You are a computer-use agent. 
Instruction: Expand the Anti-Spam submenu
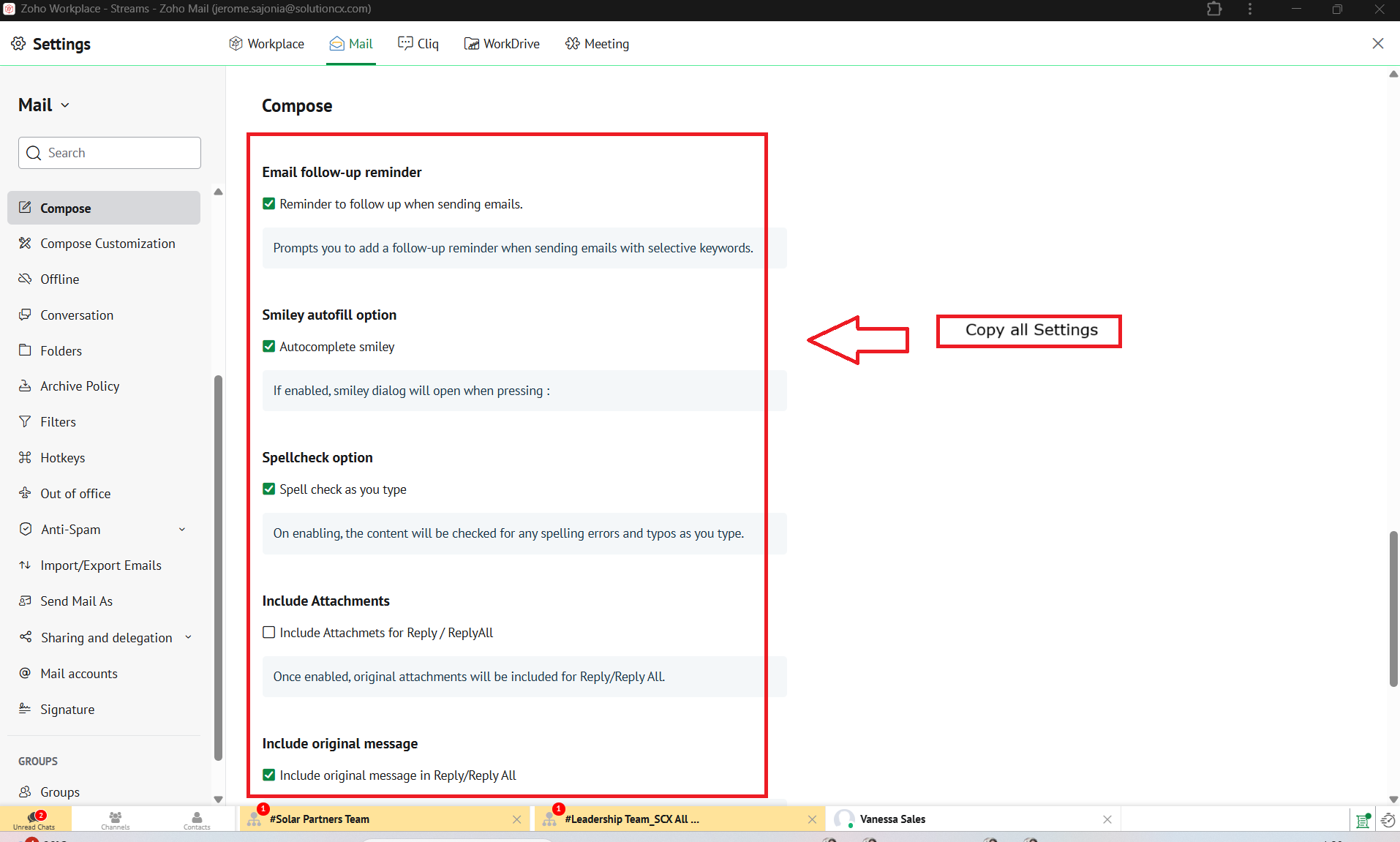(x=182, y=530)
